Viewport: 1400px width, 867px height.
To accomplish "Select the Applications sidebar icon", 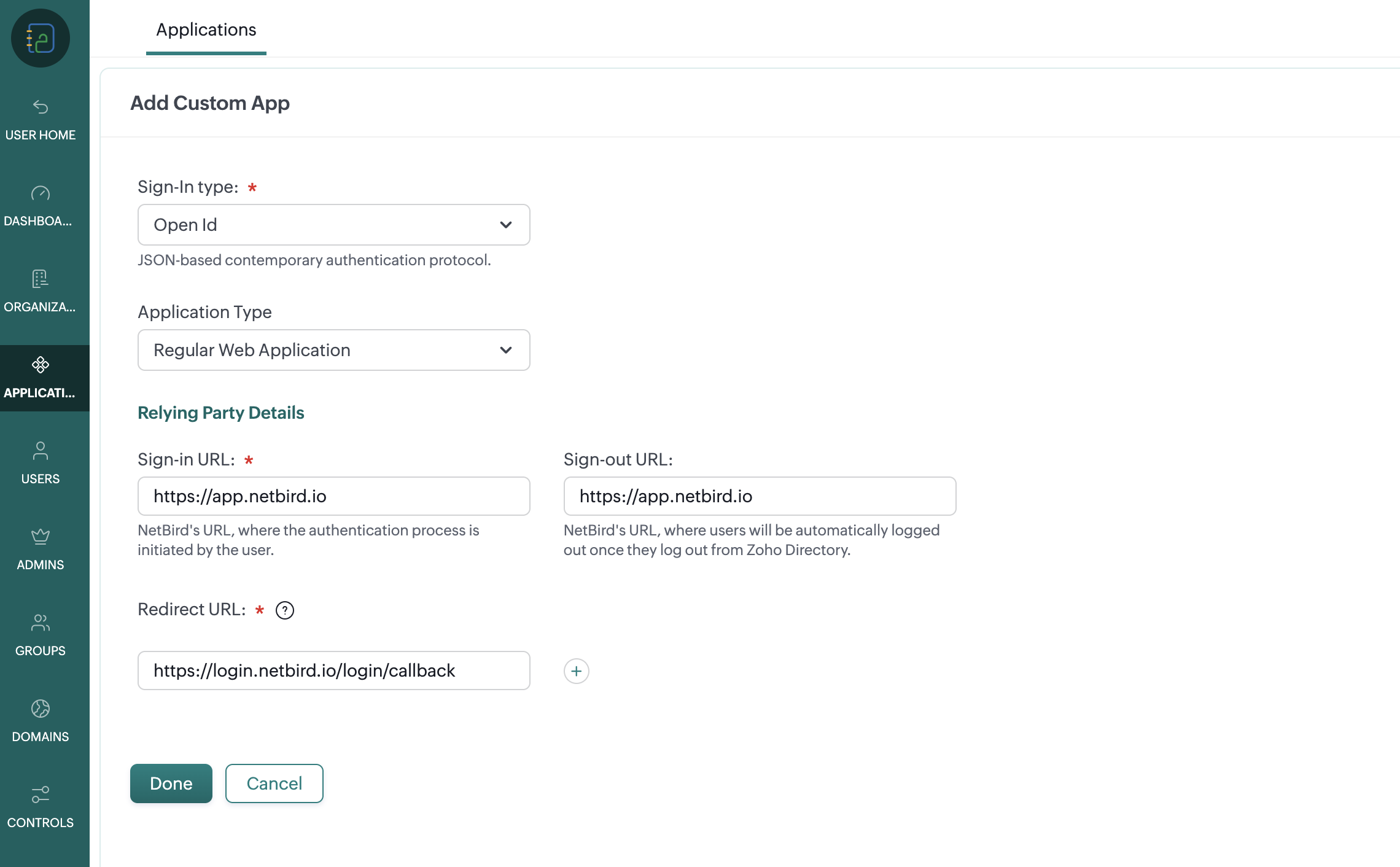I will 41,365.
